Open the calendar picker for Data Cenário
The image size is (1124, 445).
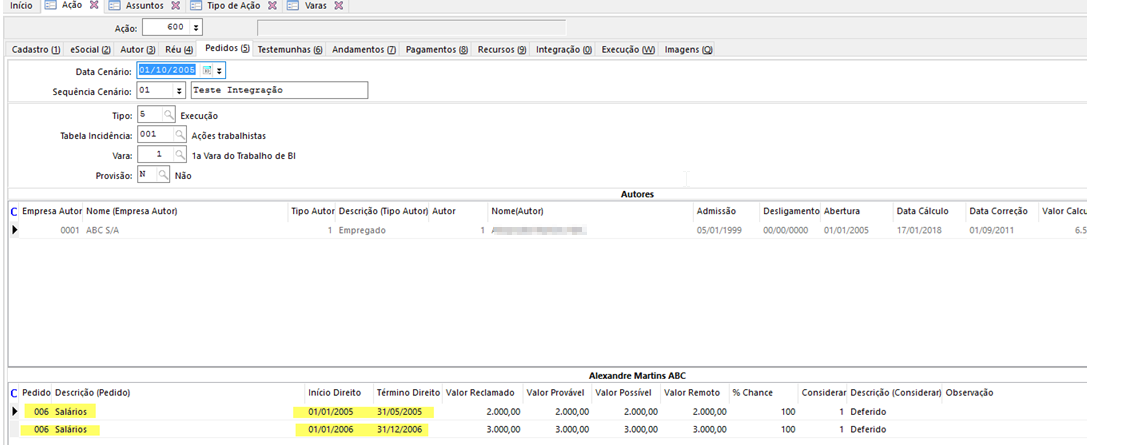click(208, 71)
